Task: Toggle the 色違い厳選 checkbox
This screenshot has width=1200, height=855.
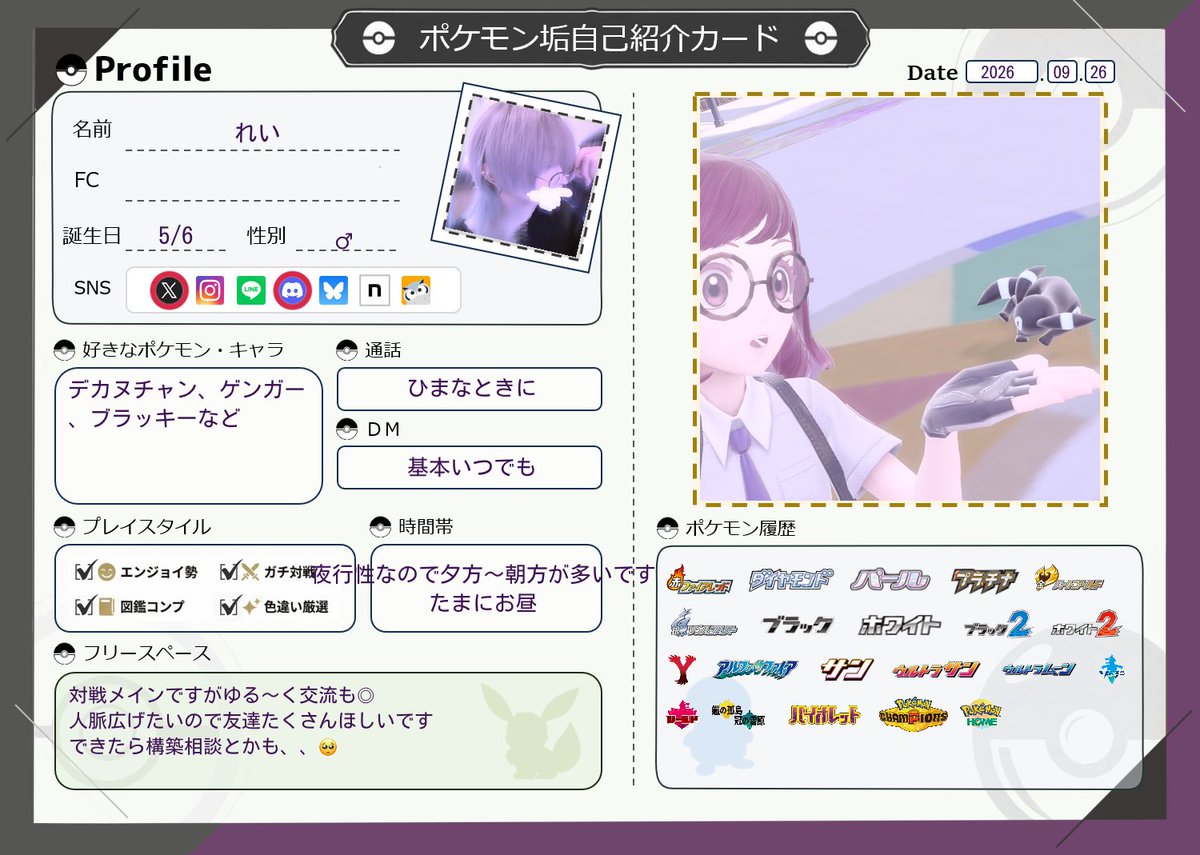Action: 228,606
